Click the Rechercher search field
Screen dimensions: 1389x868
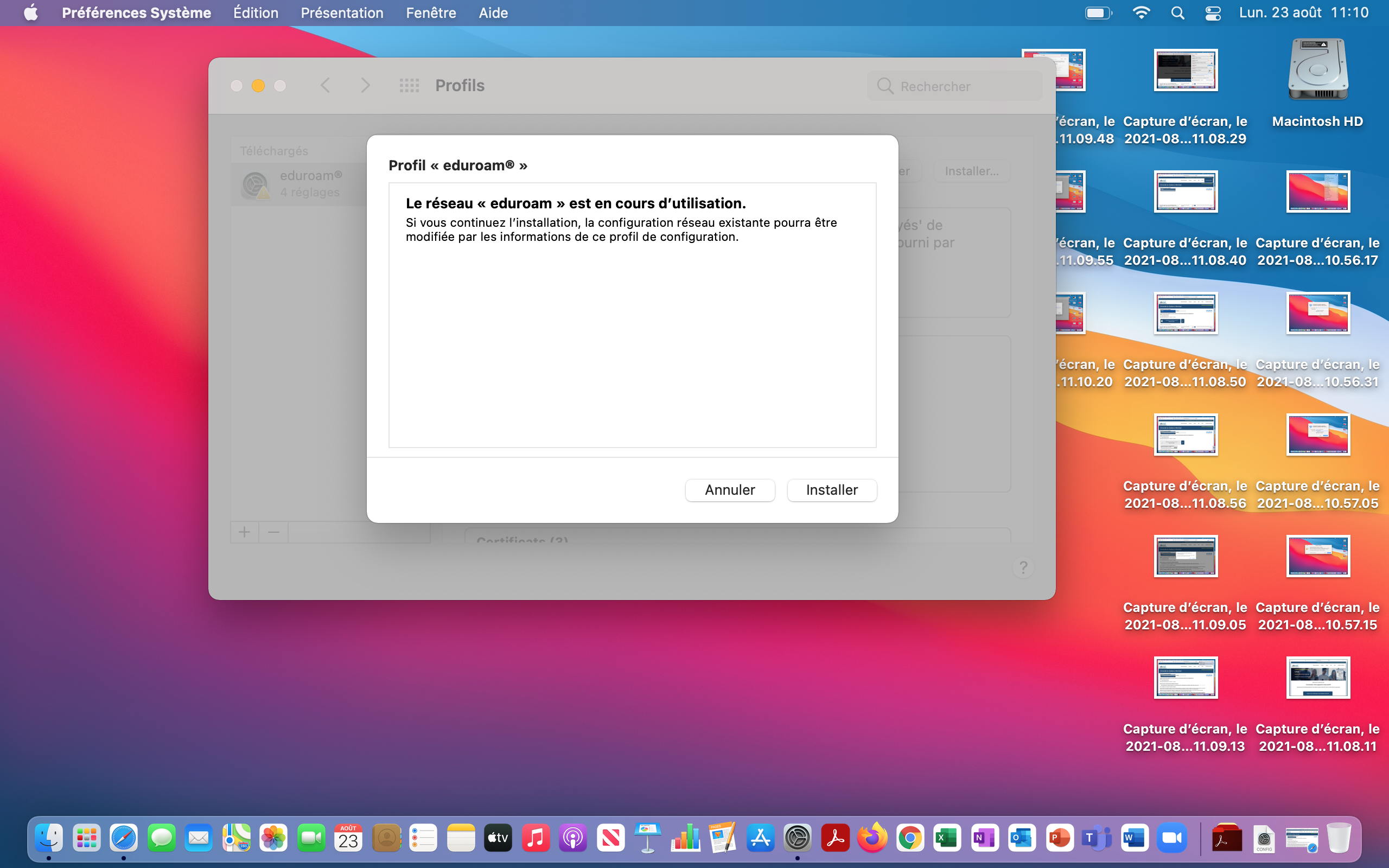[954, 86]
